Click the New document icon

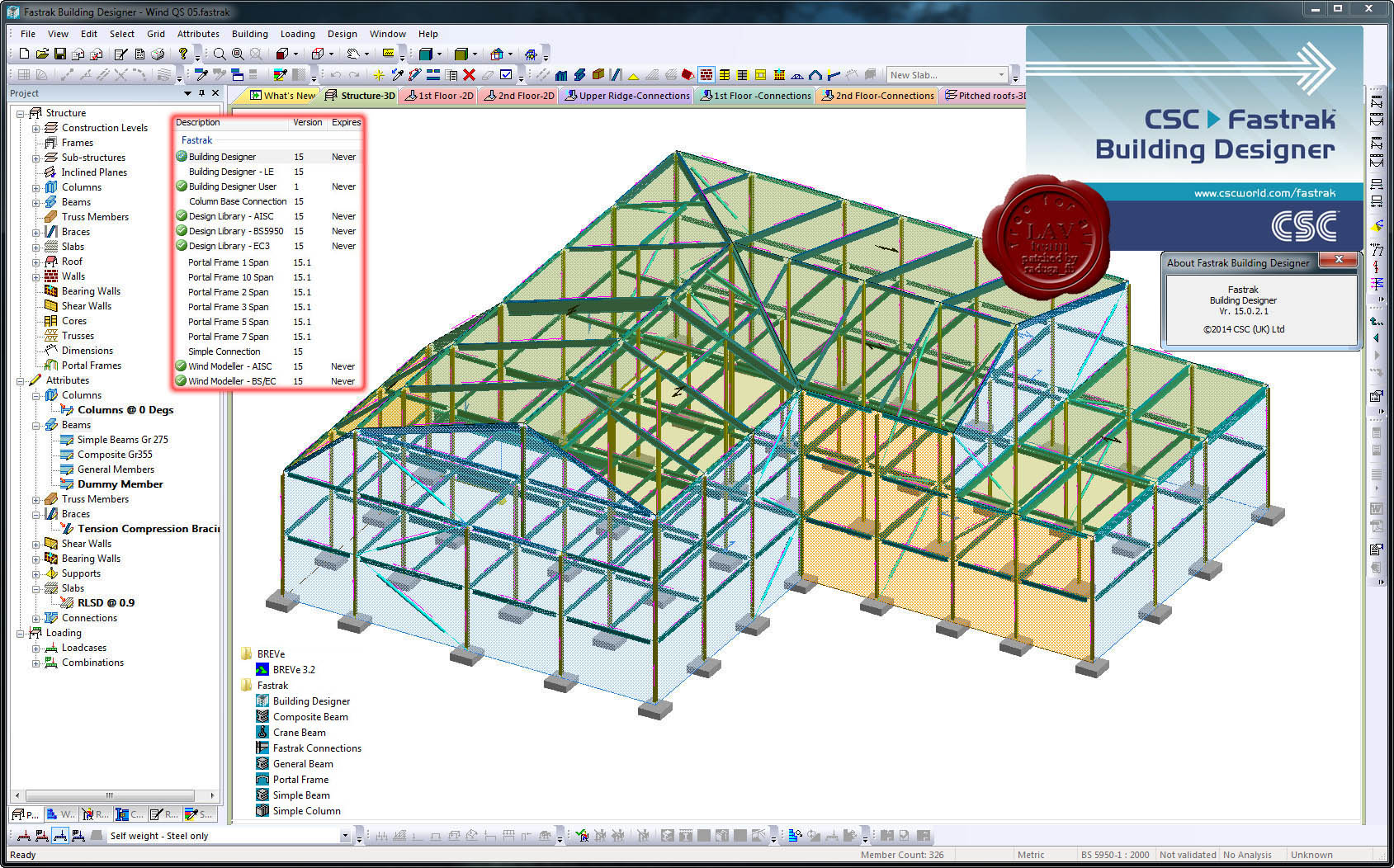[x=24, y=54]
